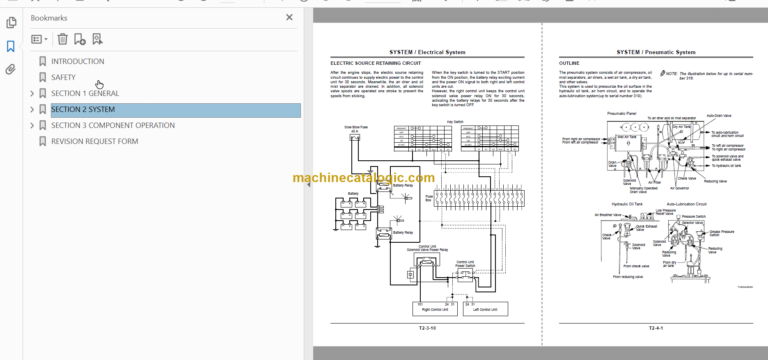
Task: Click the Auto-Lubrication Circuit diagram label
Action: point(686,204)
